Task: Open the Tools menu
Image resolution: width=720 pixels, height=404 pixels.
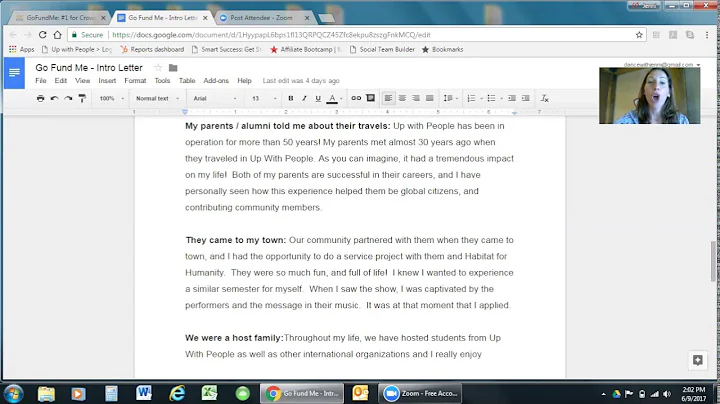Action: [x=162, y=81]
